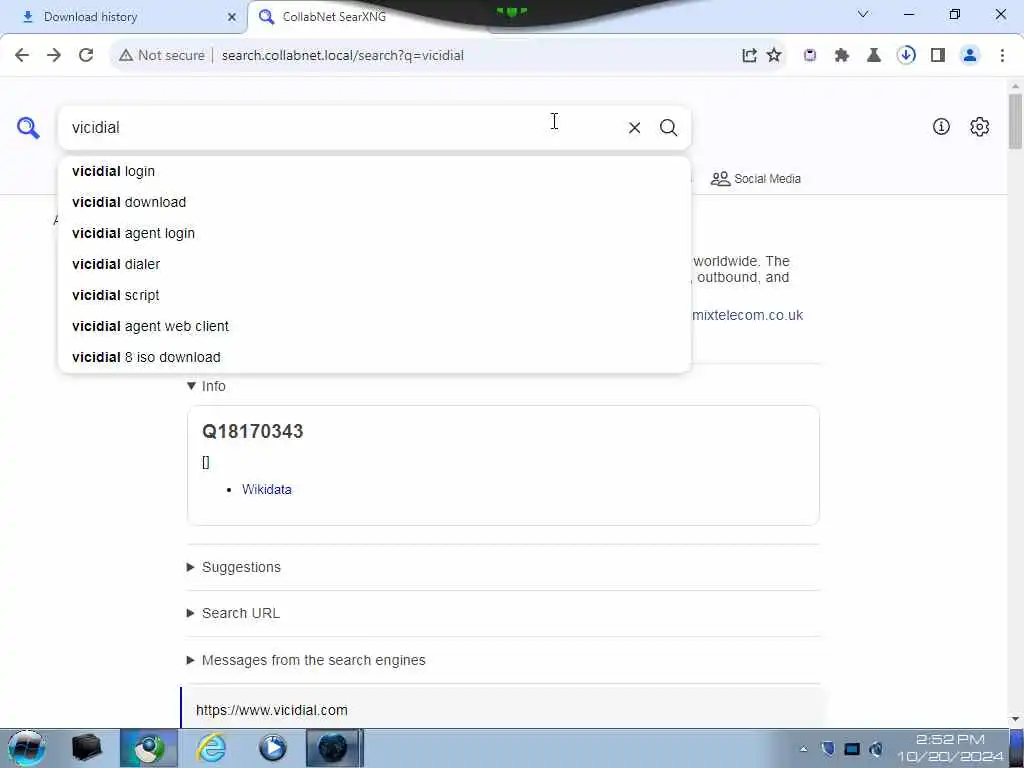Open Chrome Labs flask icon
Image resolution: width=1024 pixels, height=768 pixels.
point(874,56)
